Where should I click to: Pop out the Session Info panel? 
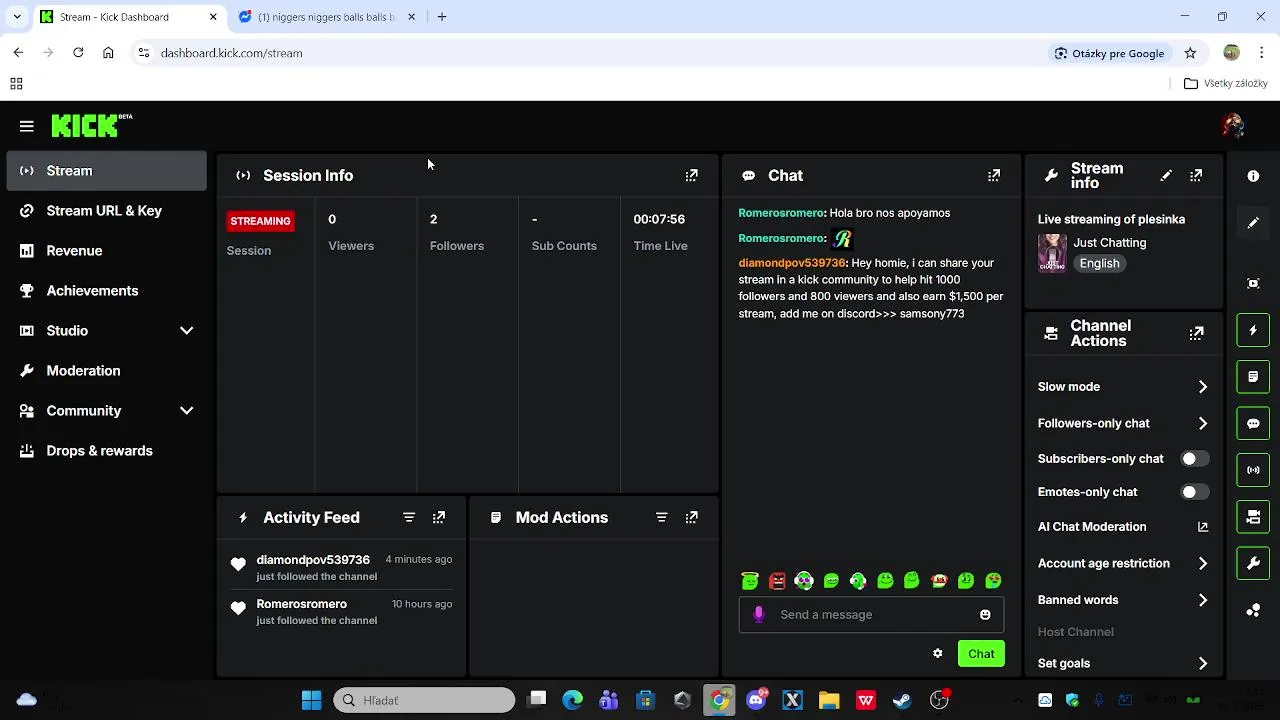pyautogui.click(x=691, y=175)
